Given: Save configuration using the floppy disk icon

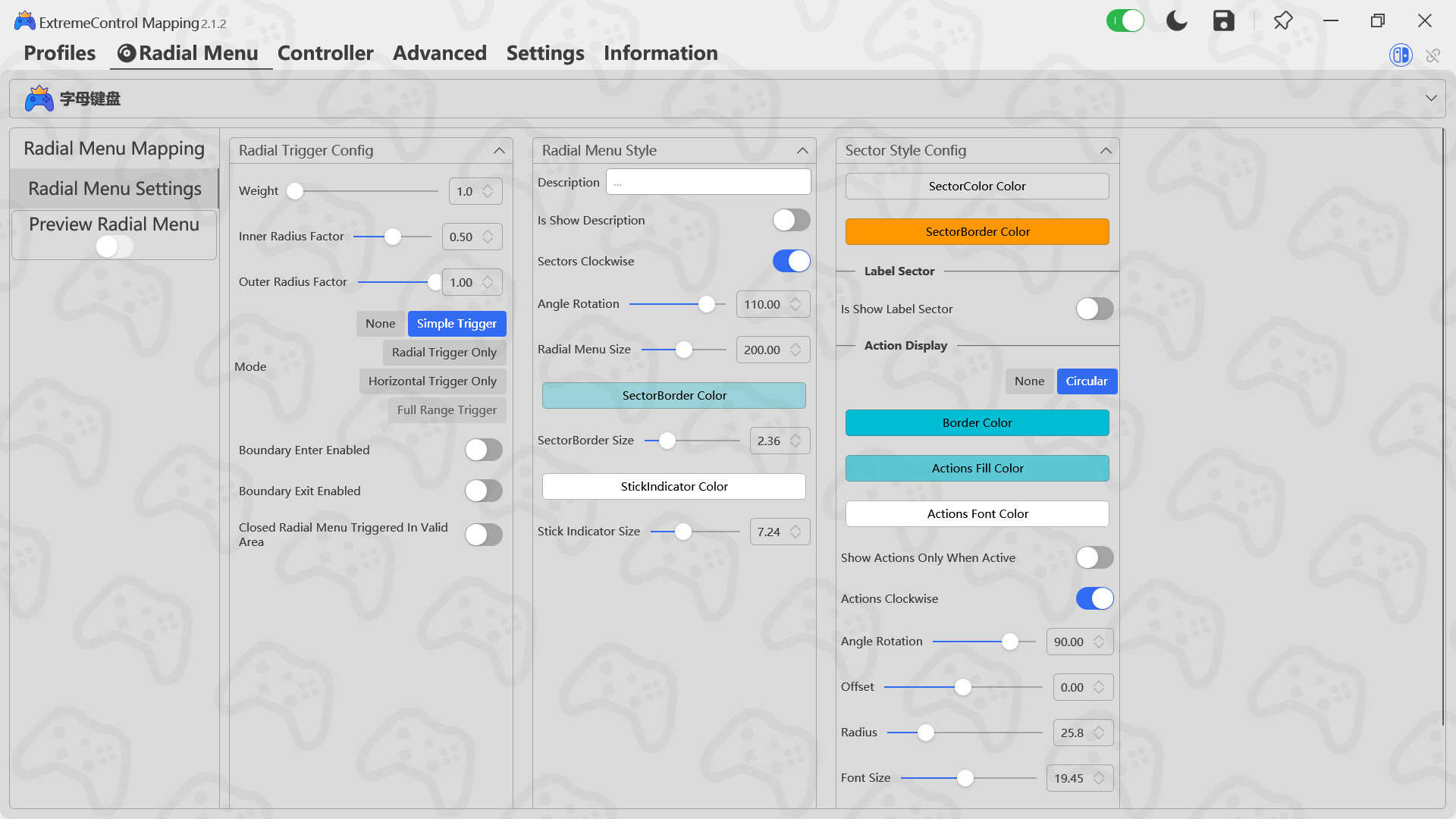Looking at the screenshot, I should click(x=1222, y=20).
